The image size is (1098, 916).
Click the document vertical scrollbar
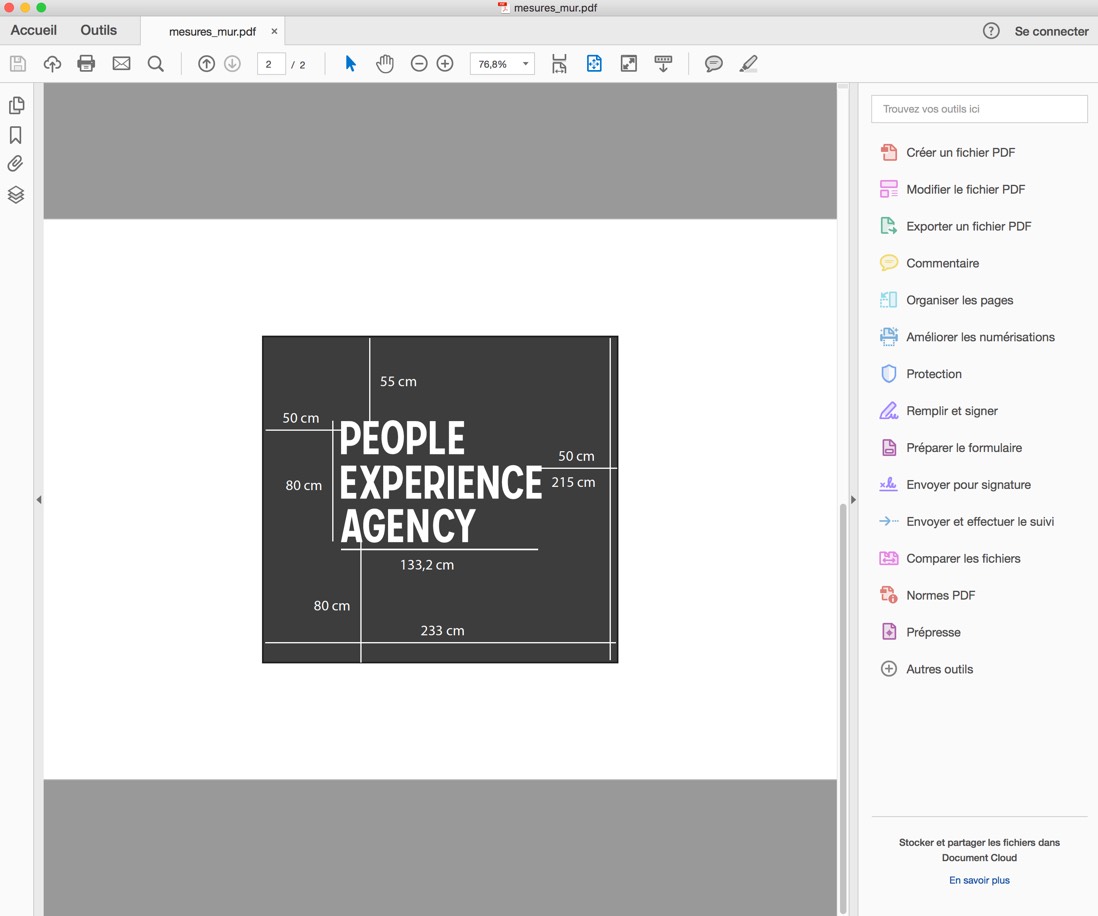pyautogui.click(x=843, y=707)
